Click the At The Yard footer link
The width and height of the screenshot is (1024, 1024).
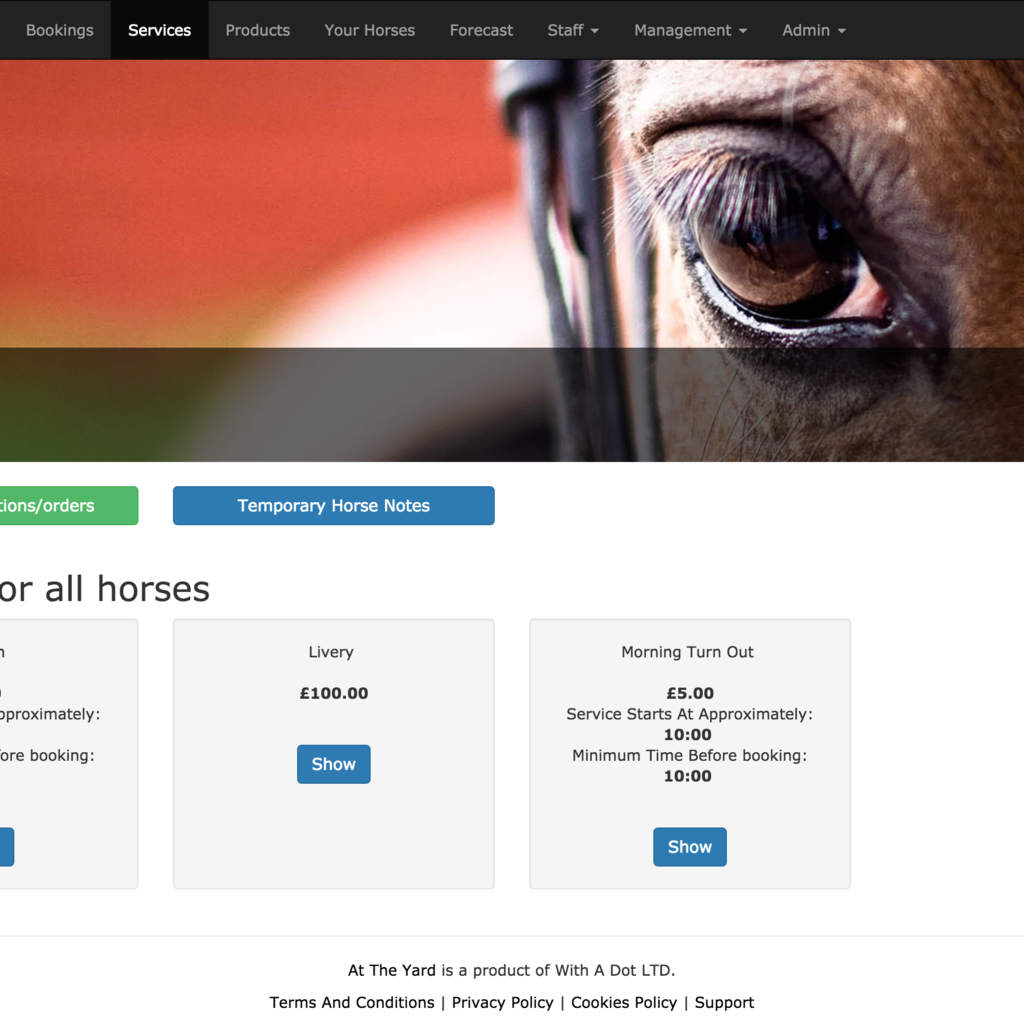pyautogui.click(x=391, y=970)
